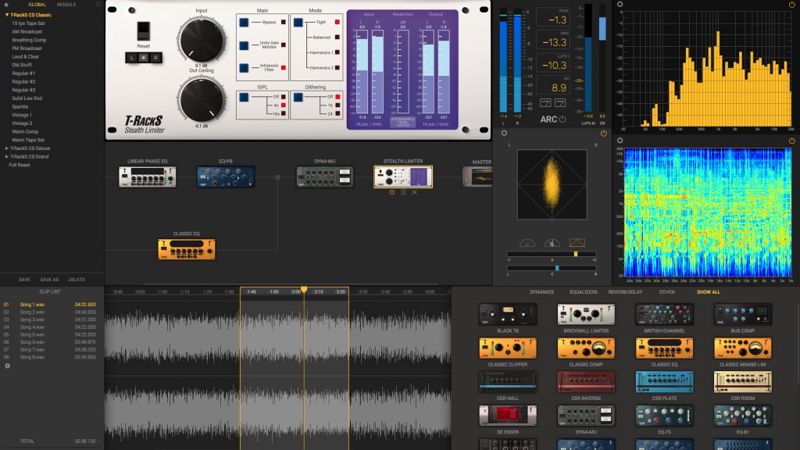Image resolution: width=800 pixels, height=450 pixels.
Task: Add Brickwall Limiter from the module browser
Action: tap(586, 314)
